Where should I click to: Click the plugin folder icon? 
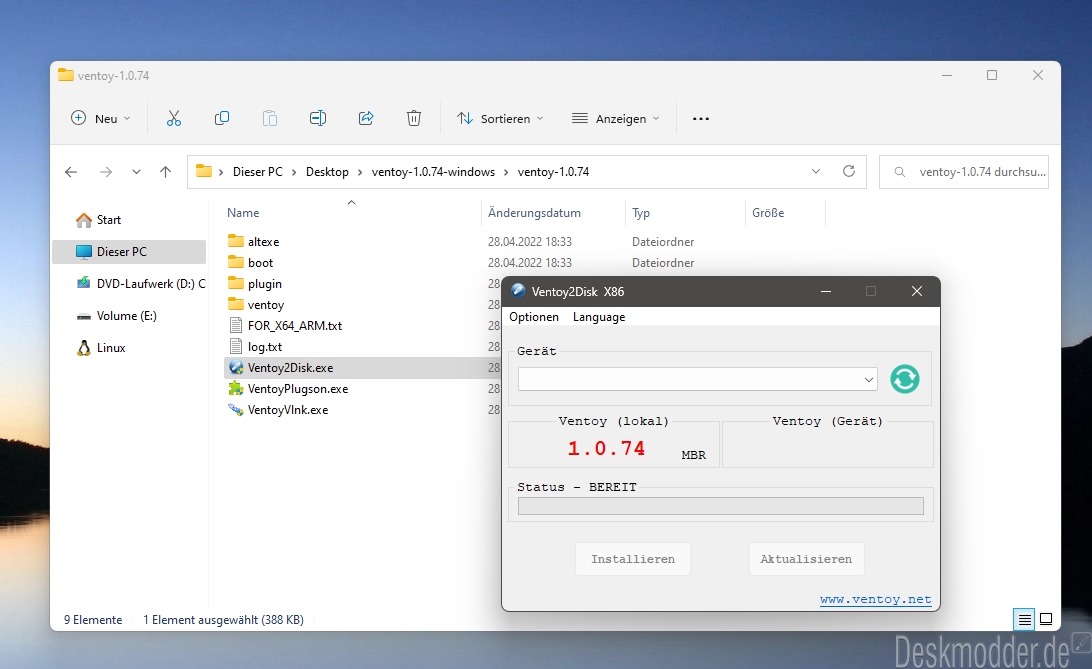coord(236,283)
